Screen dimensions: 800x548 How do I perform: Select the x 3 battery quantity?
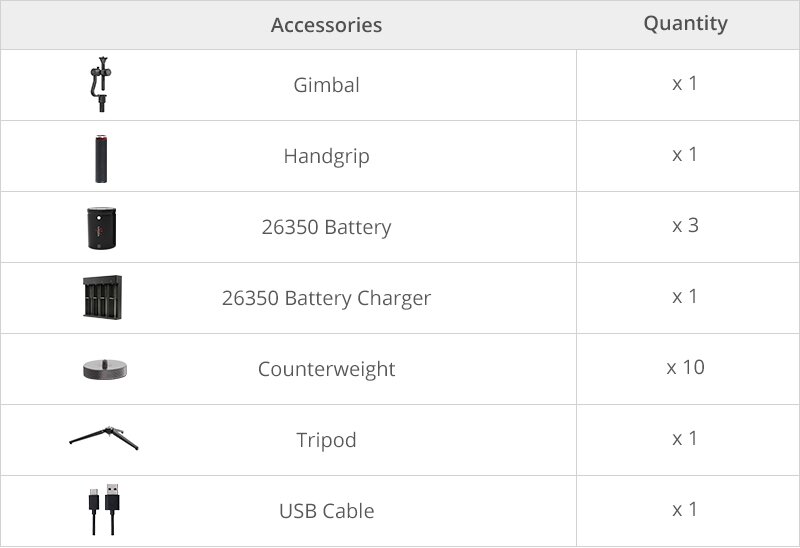pyautogui.click(x=685, y=226)
